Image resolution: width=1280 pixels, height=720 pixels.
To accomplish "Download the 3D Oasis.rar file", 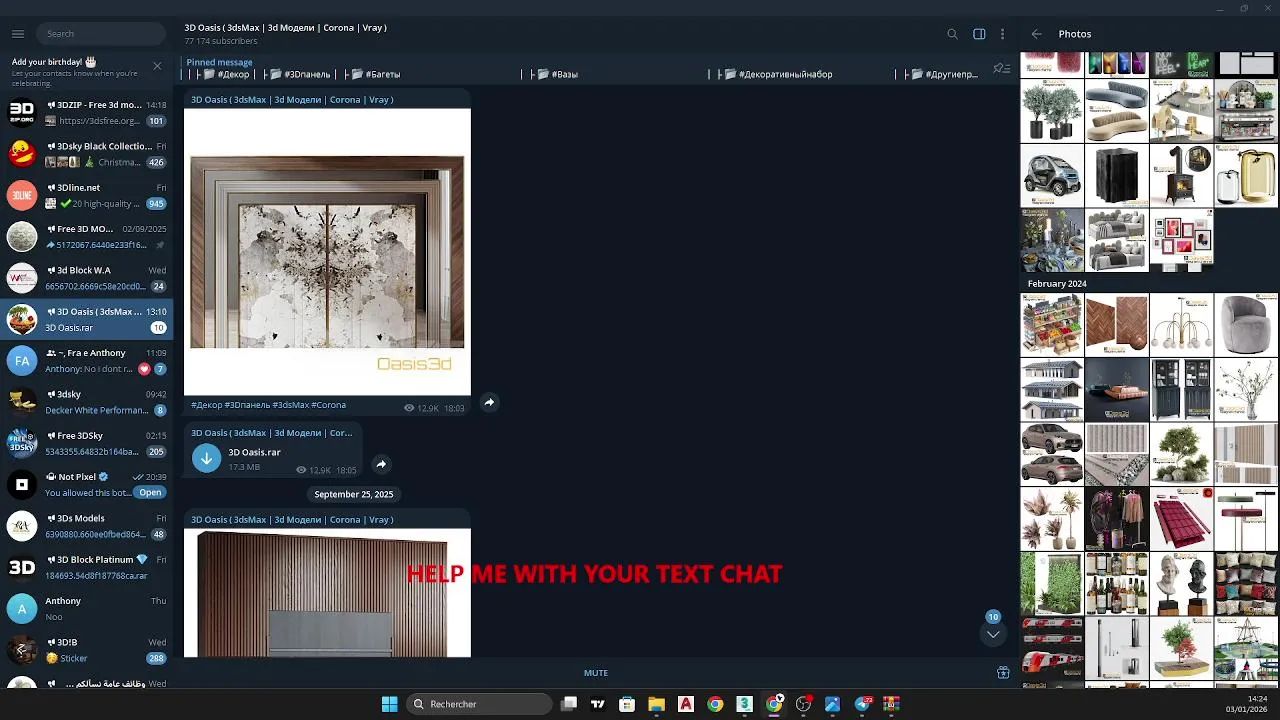I will (x=206, y=458).
